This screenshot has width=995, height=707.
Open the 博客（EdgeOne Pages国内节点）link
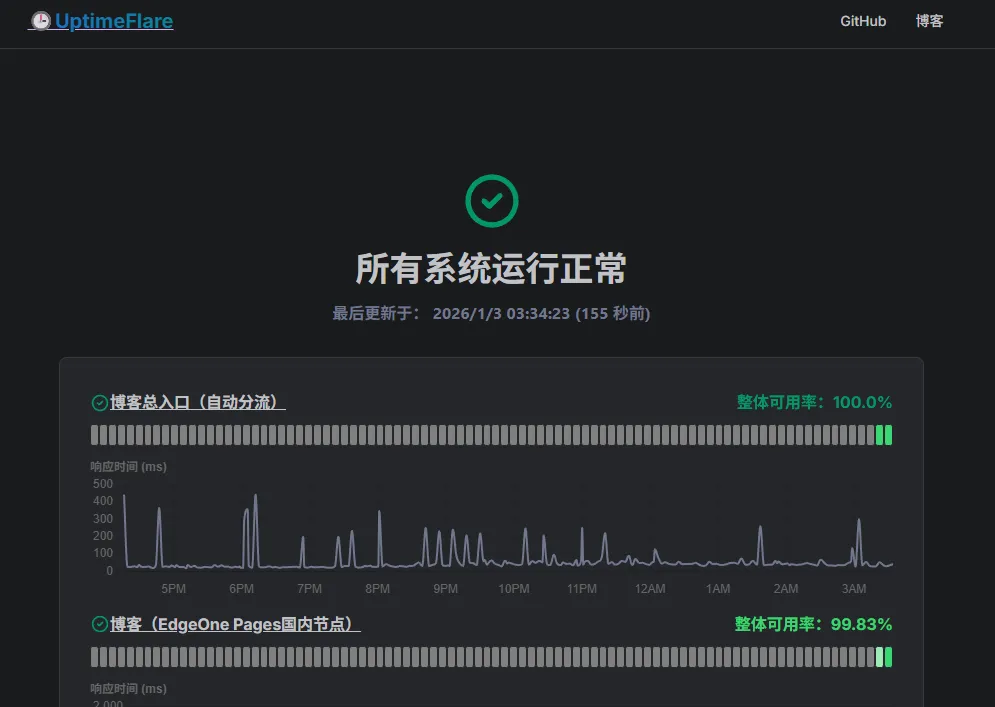[235, 625]
